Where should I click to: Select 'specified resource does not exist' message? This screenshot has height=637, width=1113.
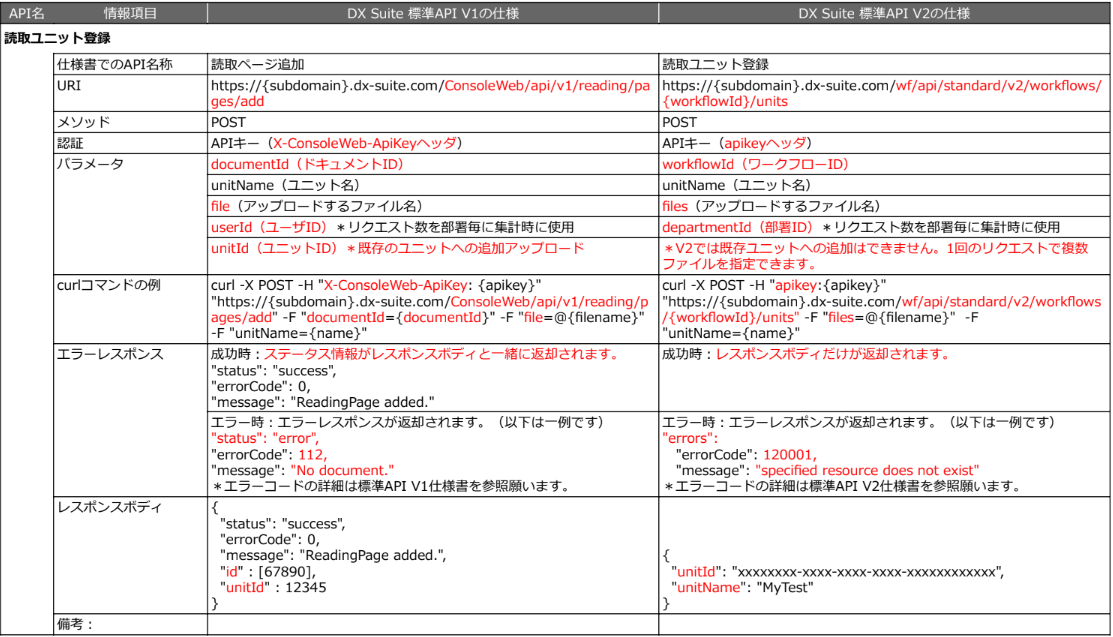867,470
